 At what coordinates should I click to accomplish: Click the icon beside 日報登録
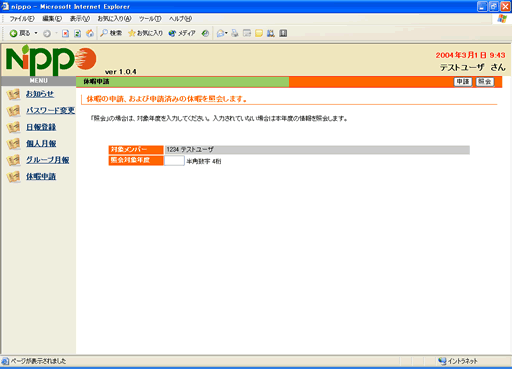pyautogui.click(x=14, y=127)
